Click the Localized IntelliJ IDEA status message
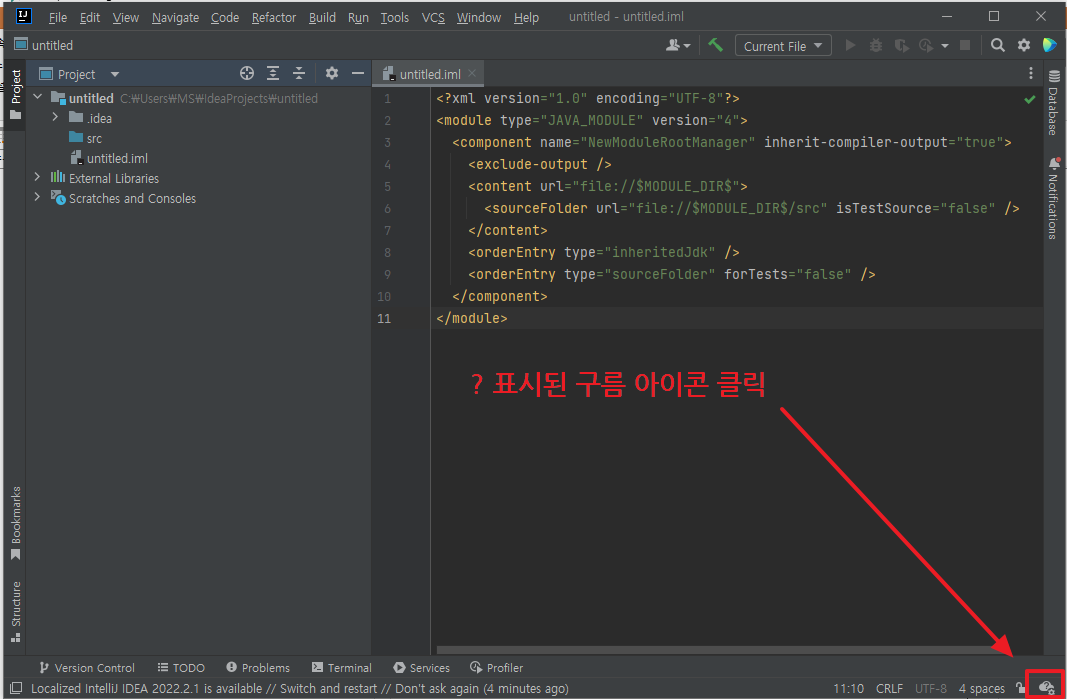The image size is (1067, 699). [299, 689]
